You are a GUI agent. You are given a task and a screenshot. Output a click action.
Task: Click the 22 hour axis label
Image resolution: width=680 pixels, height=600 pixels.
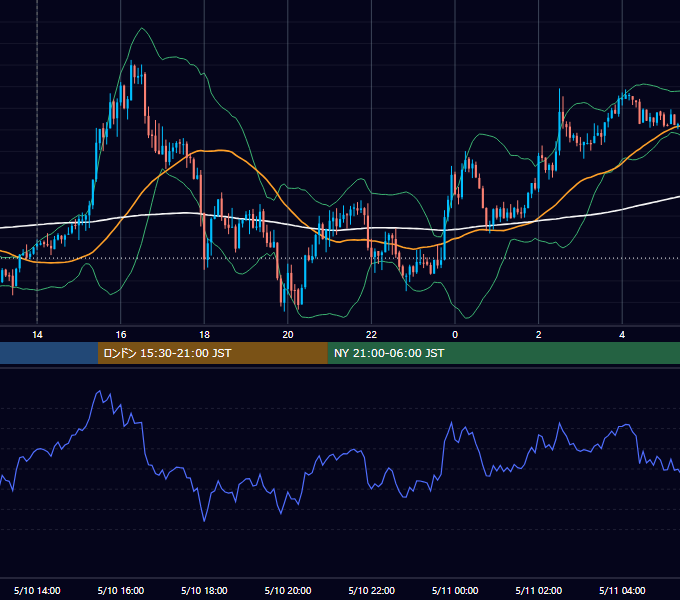coord(372,335)
